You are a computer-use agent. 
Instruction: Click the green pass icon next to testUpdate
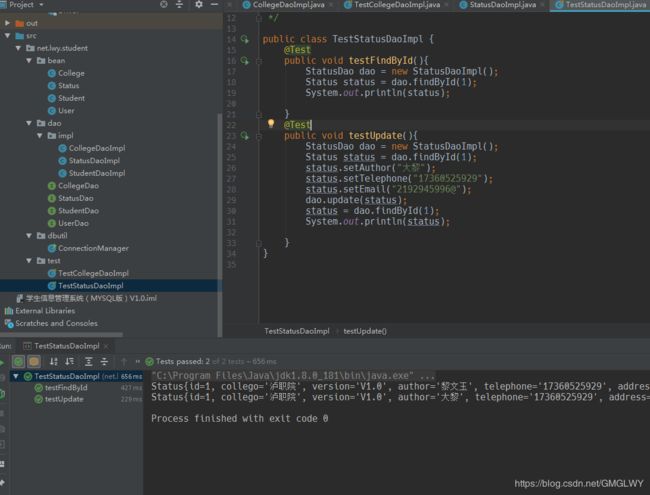(39, 399)
